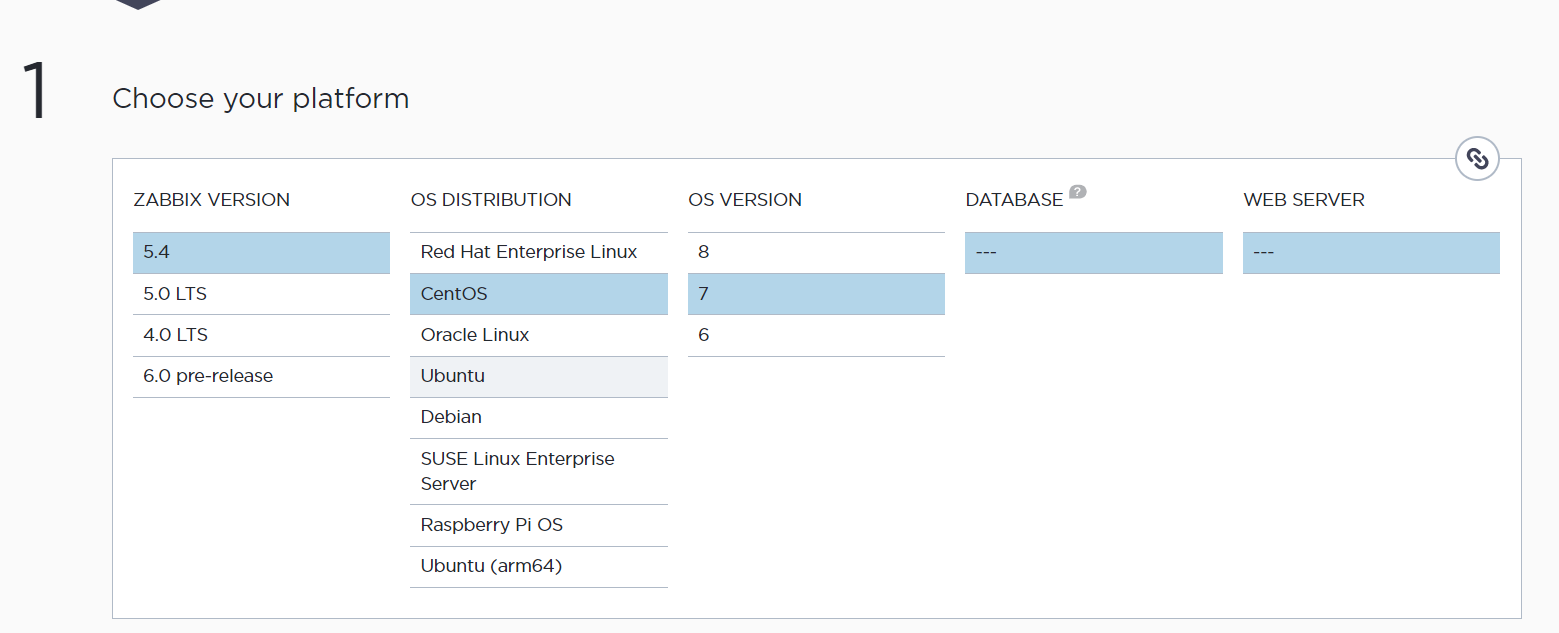Choose Ubuntu (arm64) distribution

pos(538,566)
